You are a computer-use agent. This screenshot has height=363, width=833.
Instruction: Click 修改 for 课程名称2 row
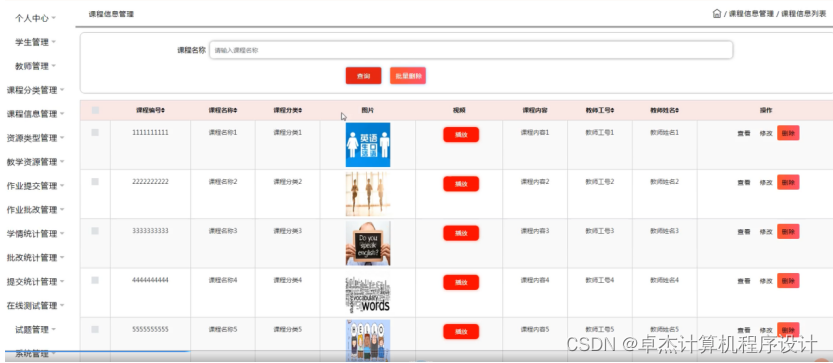click(x=766, y=183)
